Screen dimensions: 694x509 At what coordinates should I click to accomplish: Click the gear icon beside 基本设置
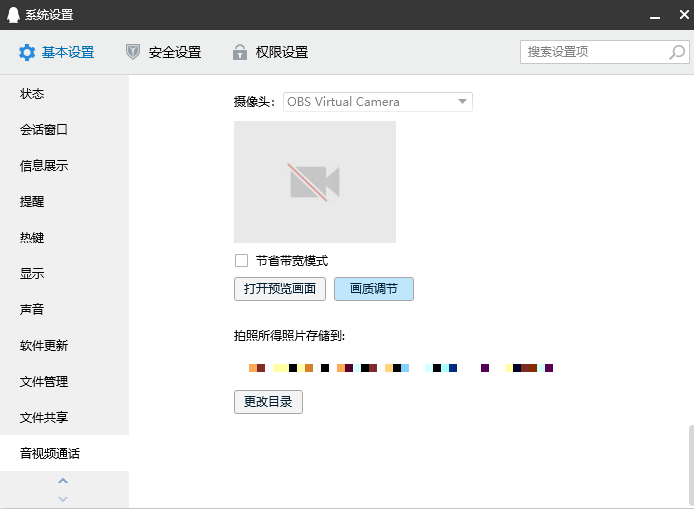click(x=27, y=52)
